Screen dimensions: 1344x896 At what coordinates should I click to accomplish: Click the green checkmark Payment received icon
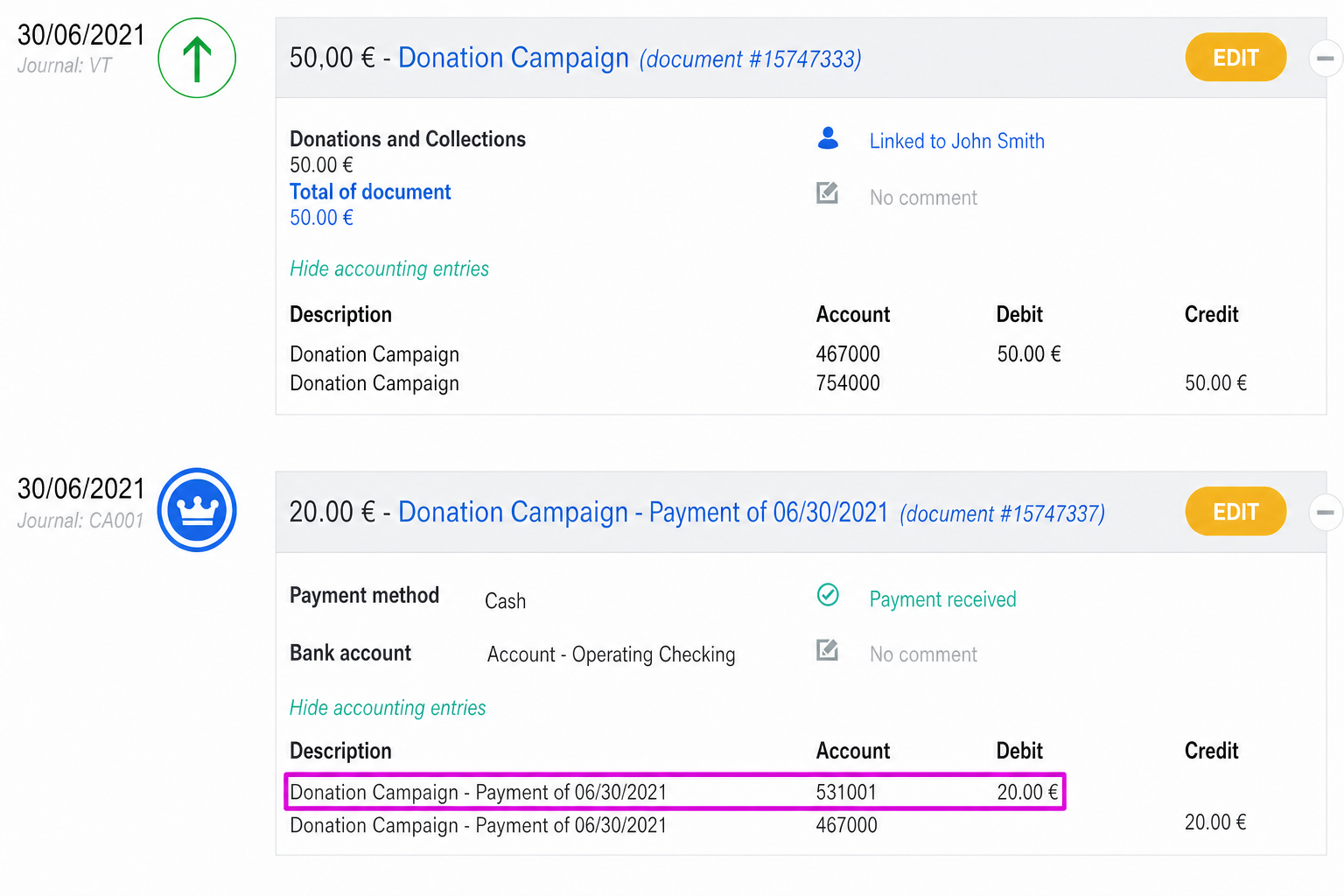(x=828, y=595)
